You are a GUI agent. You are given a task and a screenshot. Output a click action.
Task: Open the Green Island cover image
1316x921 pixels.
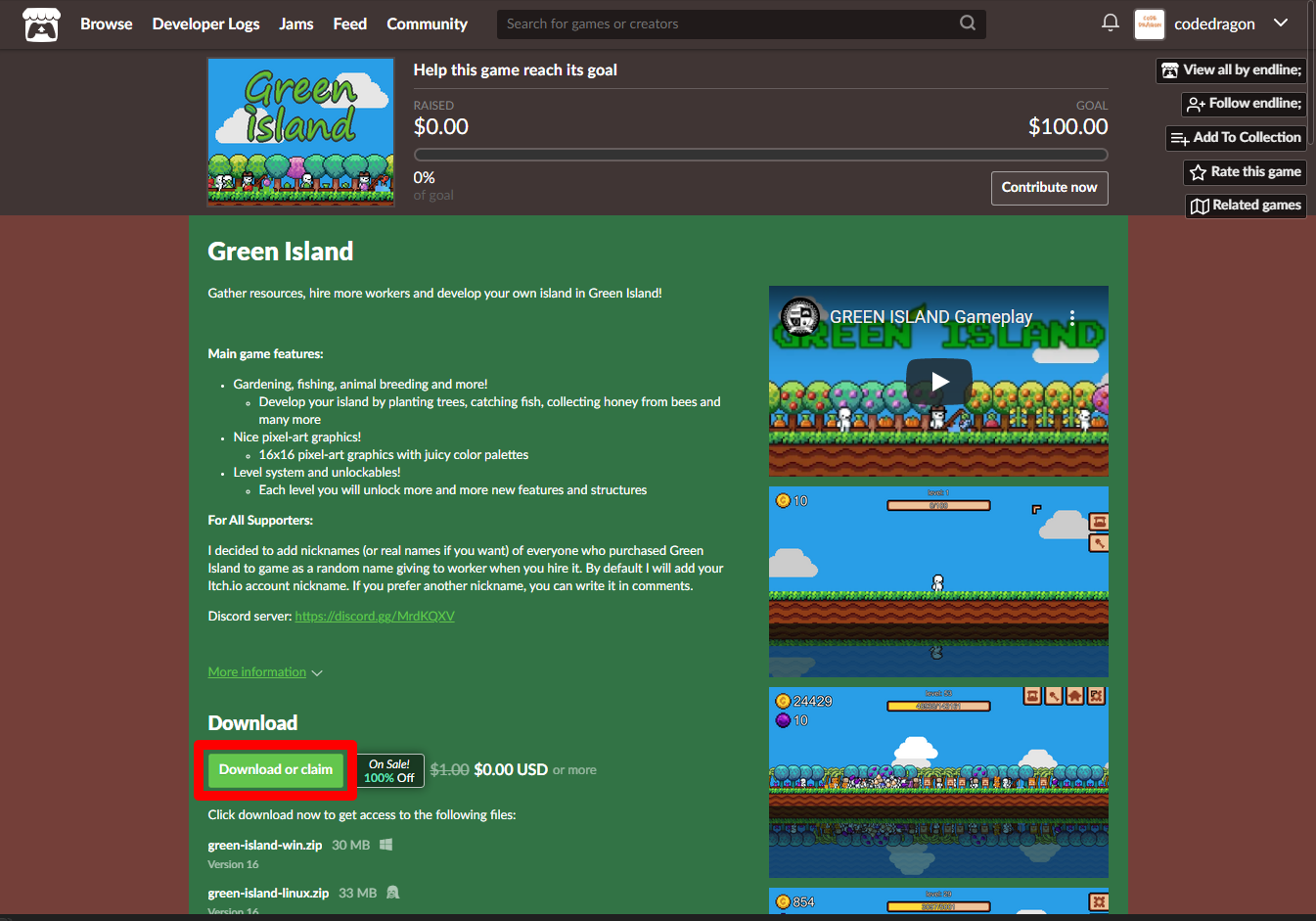click(300, 132)
